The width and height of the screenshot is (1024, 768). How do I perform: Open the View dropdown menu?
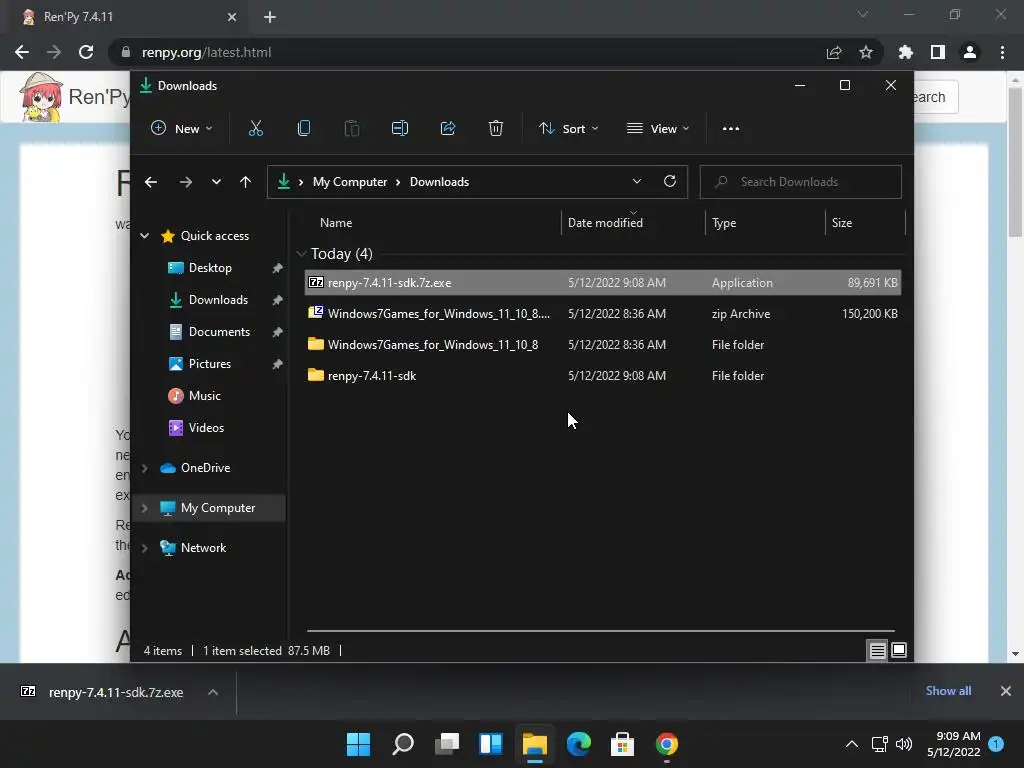point(658,129)
